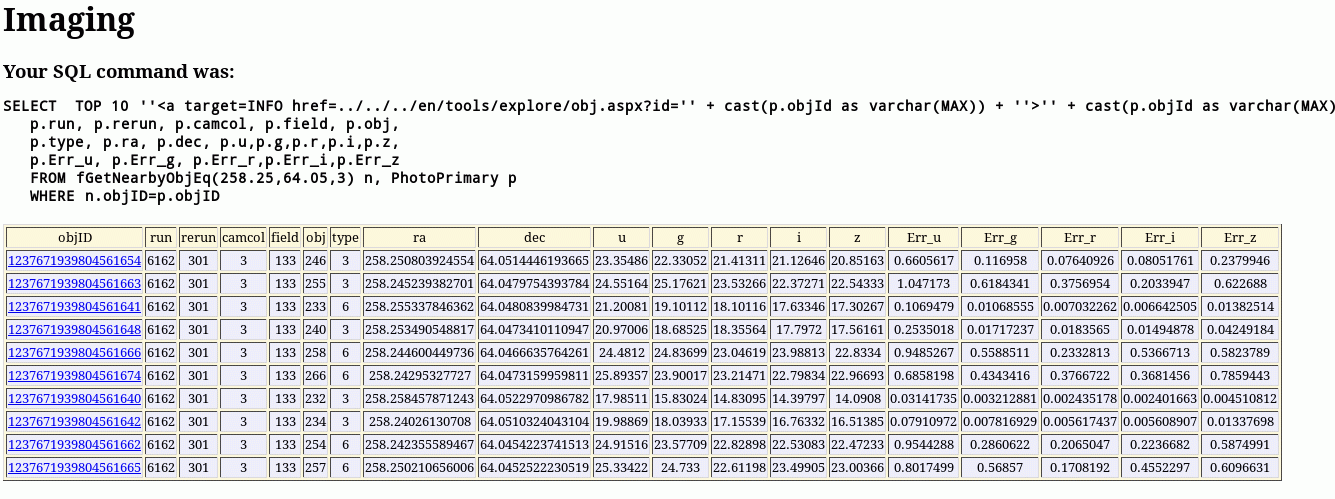Click Err_i value 0.2236682
The width and height of the screenshot is (1335, 499).
tap(1160, 444)
